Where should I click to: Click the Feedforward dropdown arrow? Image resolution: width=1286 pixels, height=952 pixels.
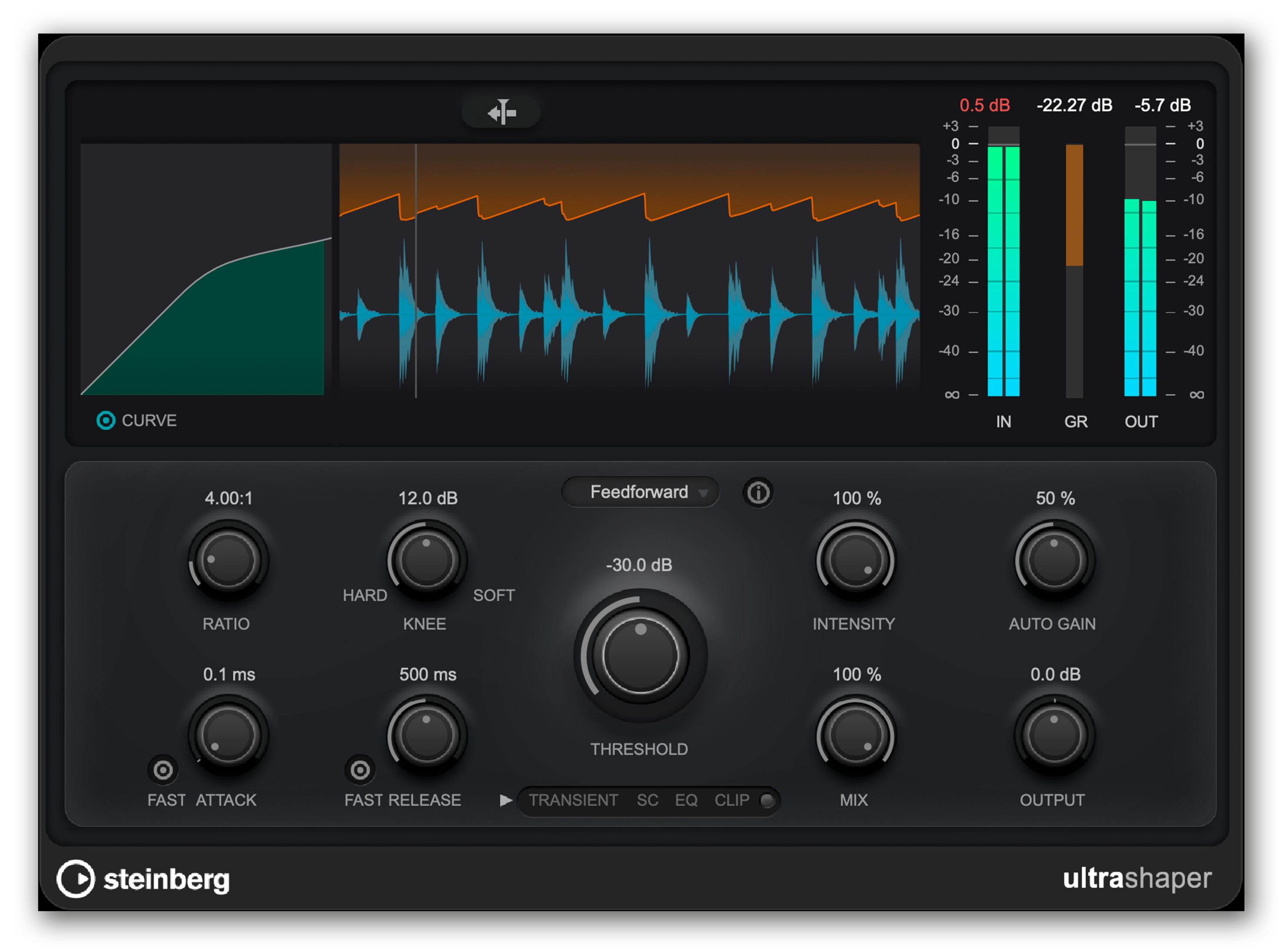703,493
